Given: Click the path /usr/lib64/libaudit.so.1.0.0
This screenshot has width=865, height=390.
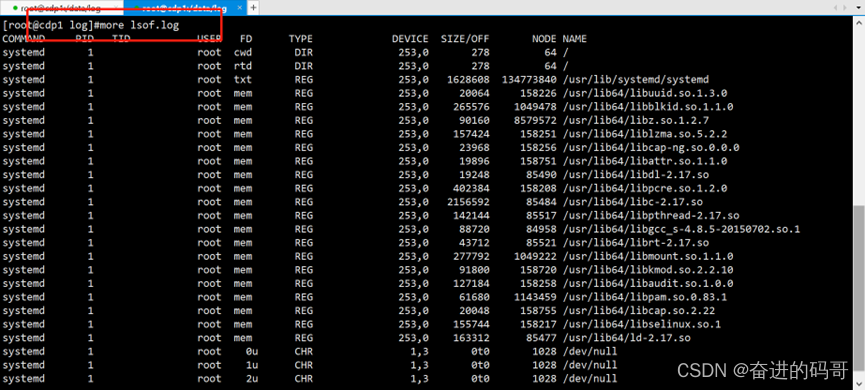Looking at the screenshot, I should [648, 284].
